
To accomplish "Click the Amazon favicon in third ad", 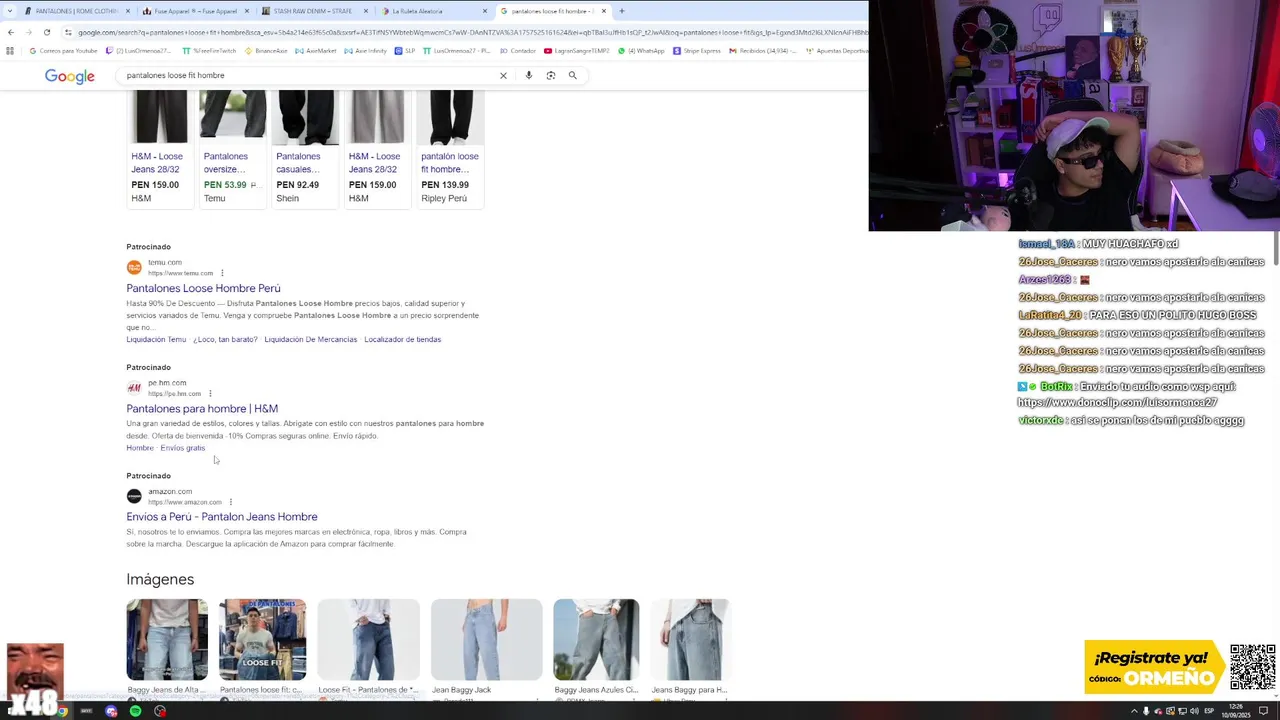I will 134,496.
